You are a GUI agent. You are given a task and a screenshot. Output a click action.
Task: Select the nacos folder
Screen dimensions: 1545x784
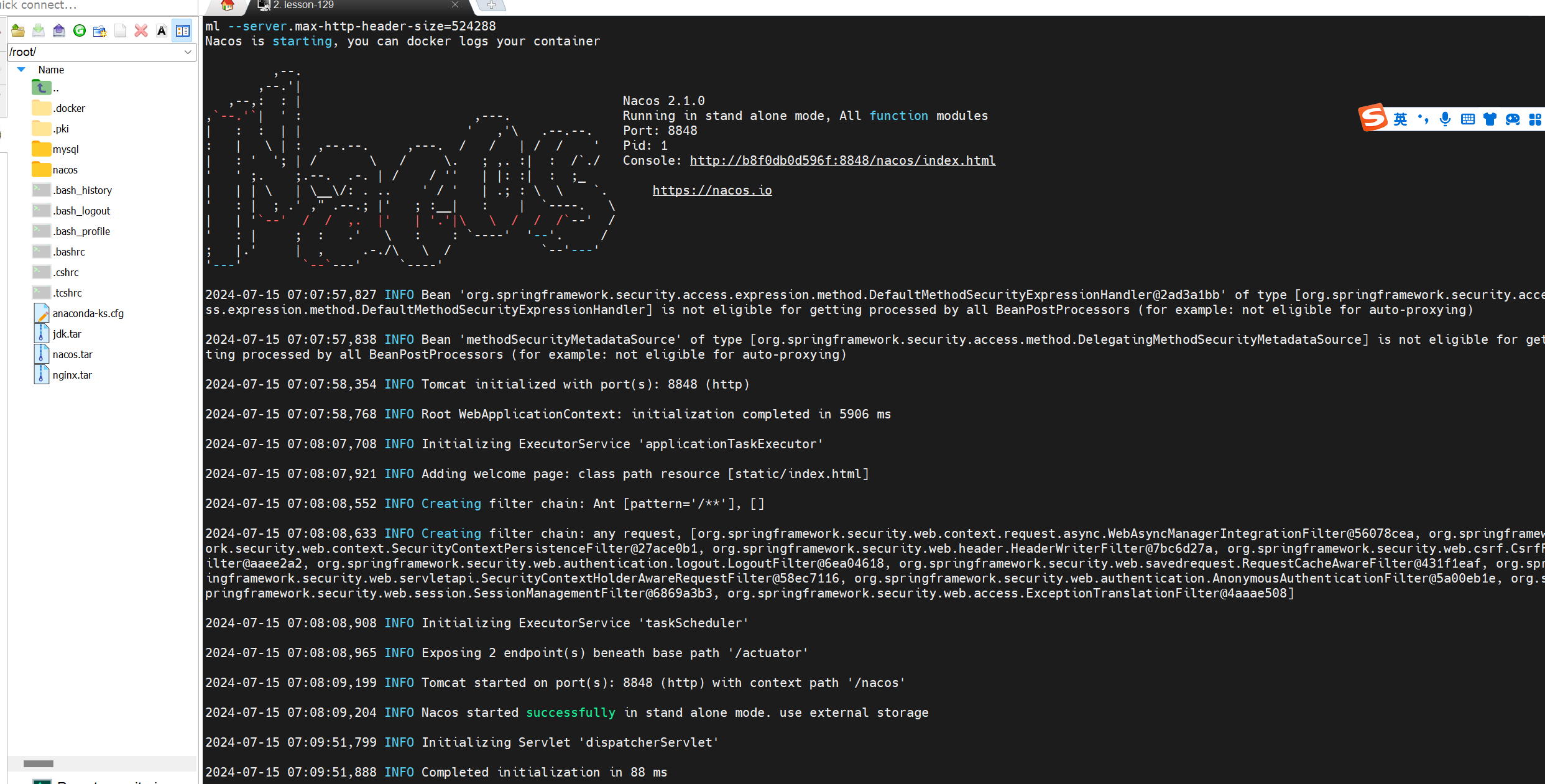coord(55,170)
